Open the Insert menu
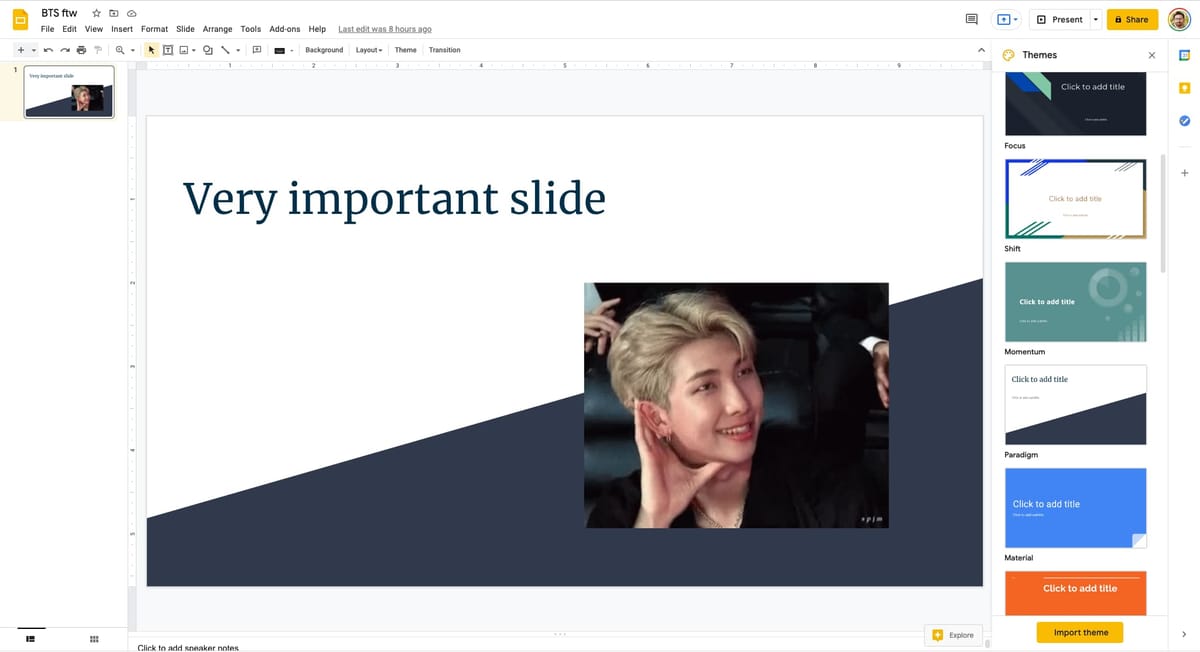The image size is (1200, 652). click(122, 29)
